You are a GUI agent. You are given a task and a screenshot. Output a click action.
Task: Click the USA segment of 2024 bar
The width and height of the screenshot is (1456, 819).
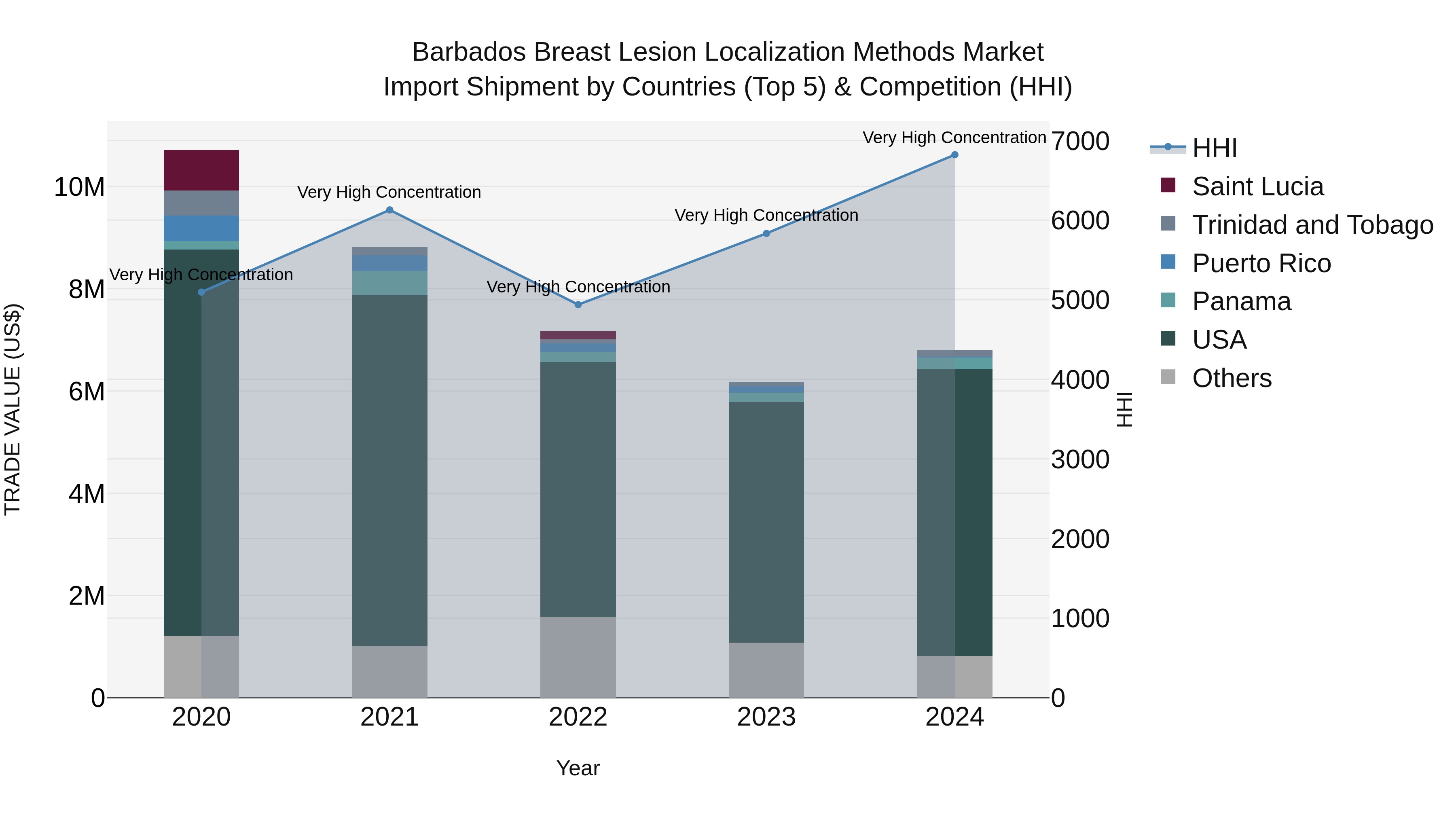click(x=954, y=513)
